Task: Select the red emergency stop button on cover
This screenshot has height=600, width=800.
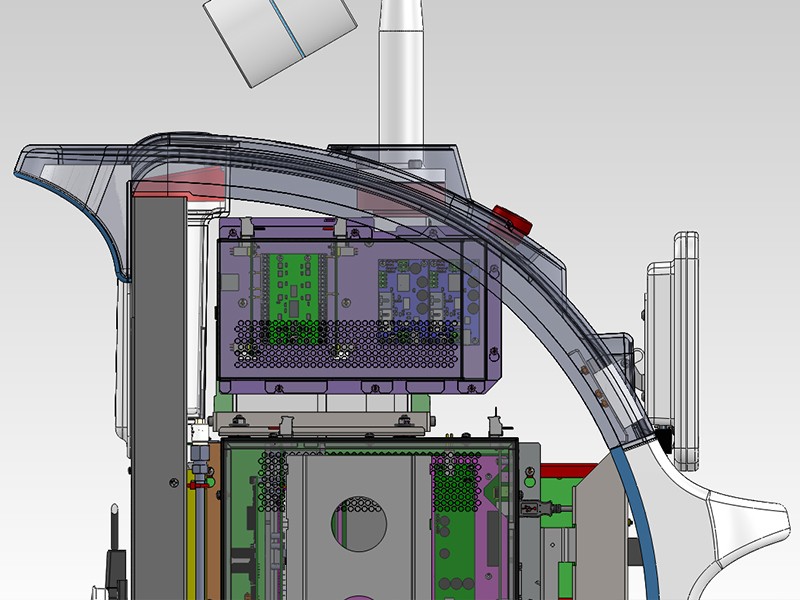Action: click(x=512, y=220)
